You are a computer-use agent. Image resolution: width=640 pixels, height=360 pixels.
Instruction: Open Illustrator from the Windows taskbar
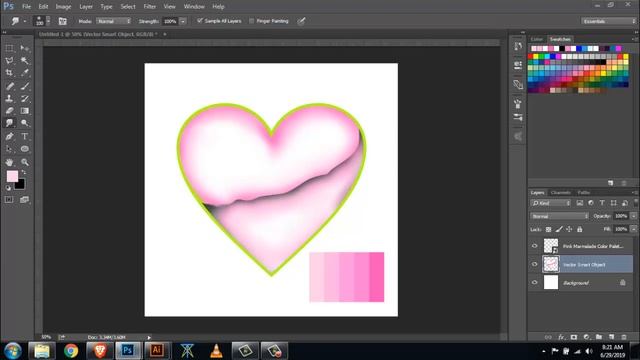tap(157, 350)
